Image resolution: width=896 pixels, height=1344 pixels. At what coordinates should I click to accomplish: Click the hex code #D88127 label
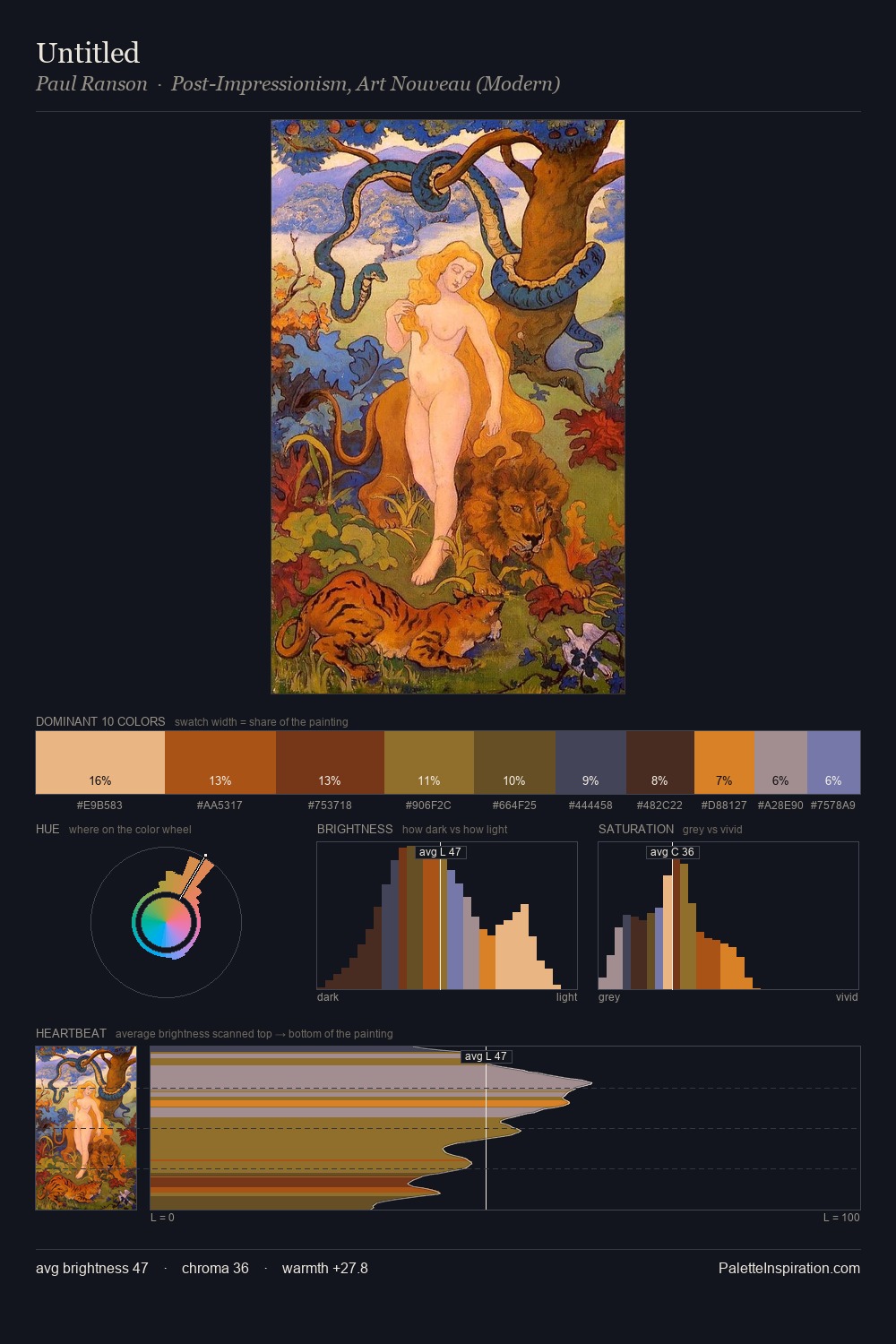tap(724, 806)
